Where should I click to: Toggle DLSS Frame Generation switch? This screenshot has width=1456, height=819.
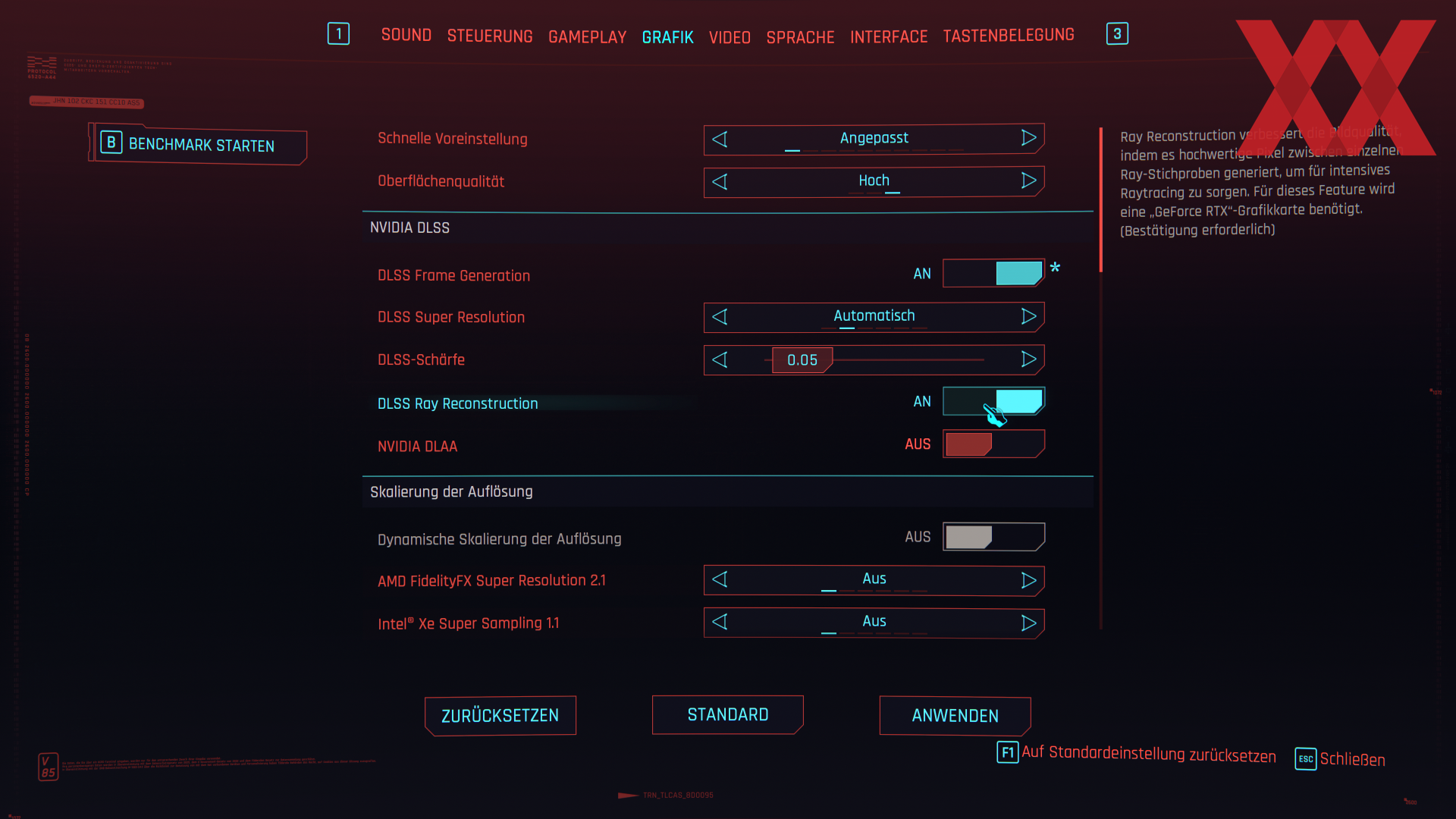[993, 273]
